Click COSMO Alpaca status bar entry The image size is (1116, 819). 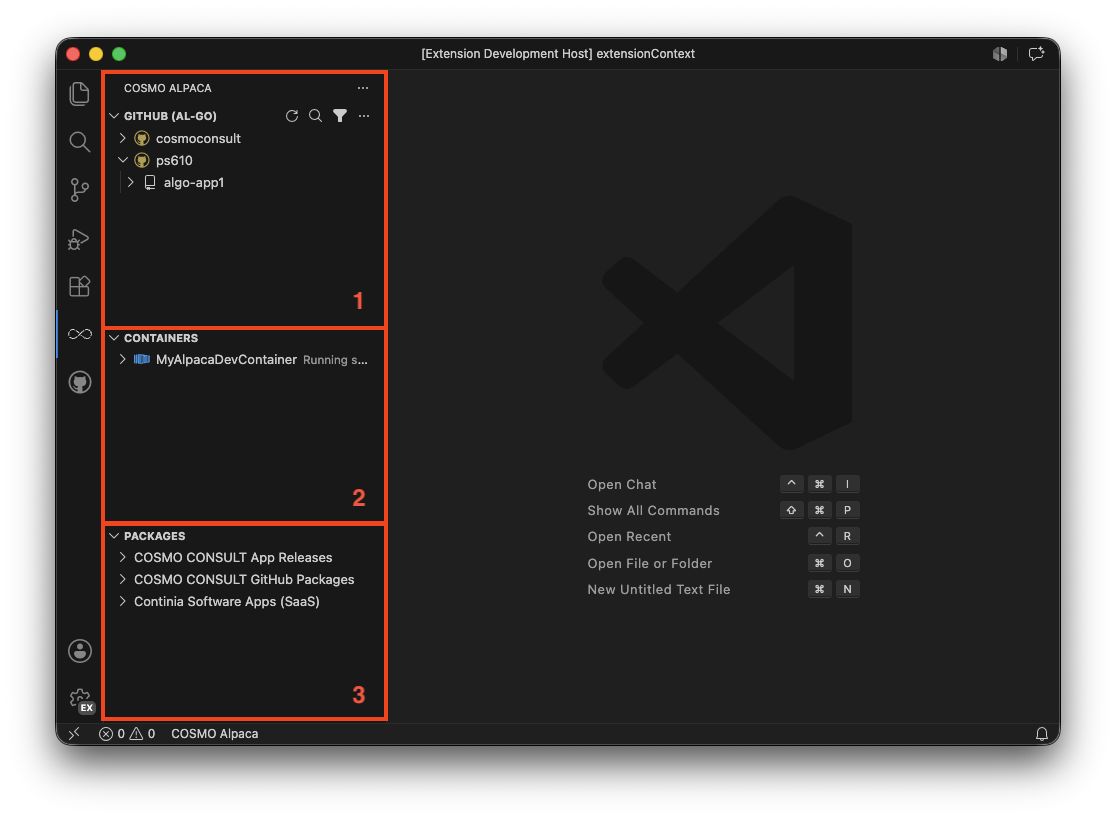tap(214, 734)
